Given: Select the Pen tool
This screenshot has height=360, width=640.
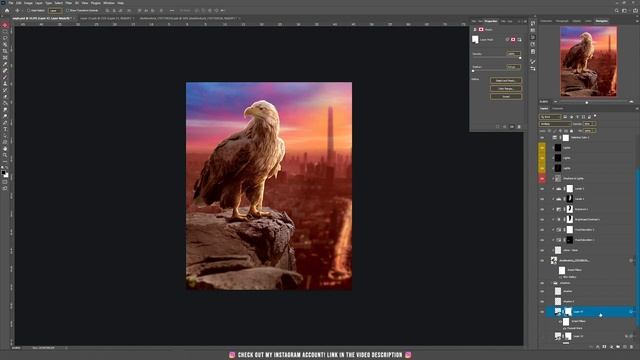Looking at the screenshot, I should point(5,123).
